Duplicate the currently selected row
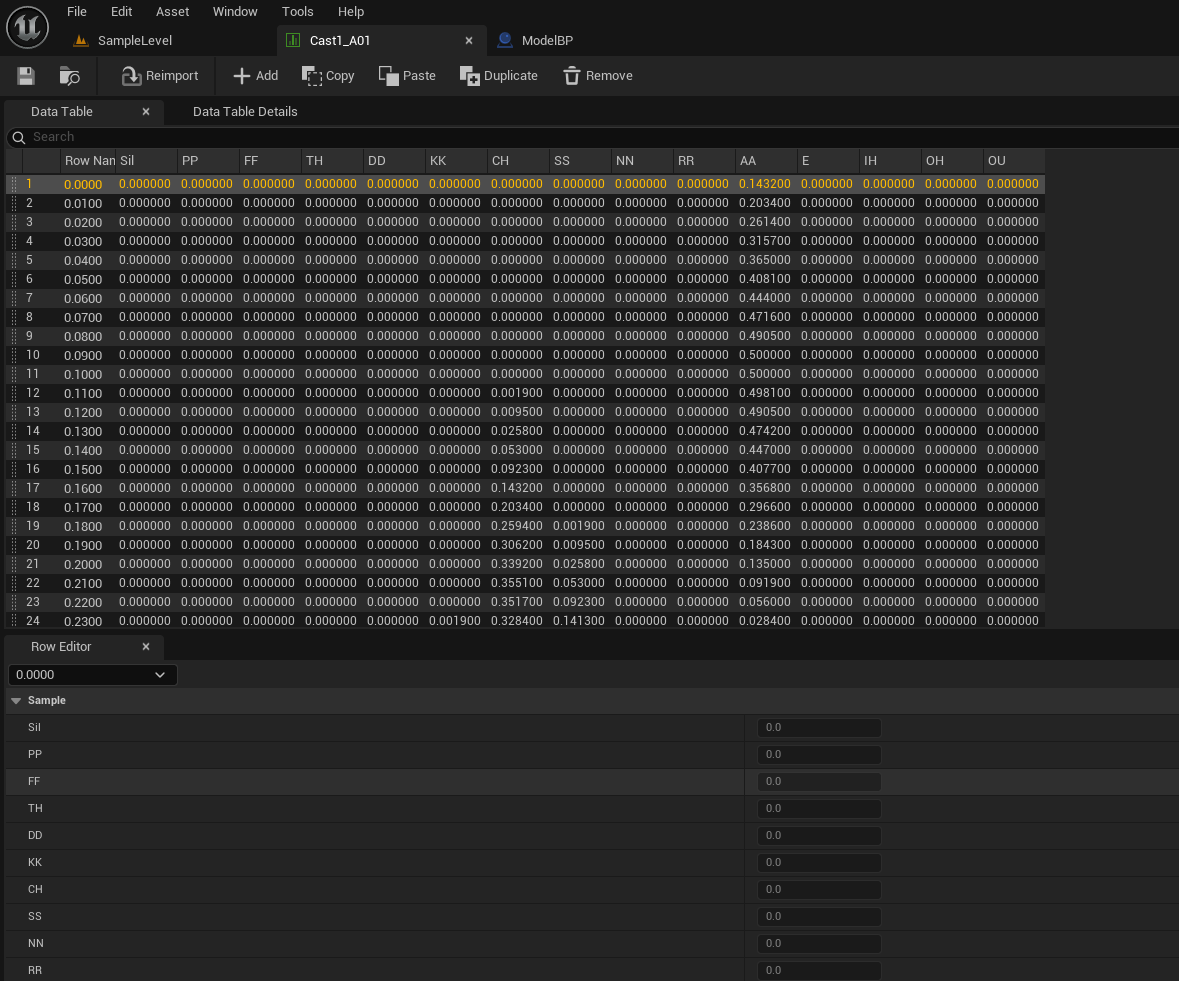This screenshot has height=981, width=1179. point(499,75)
